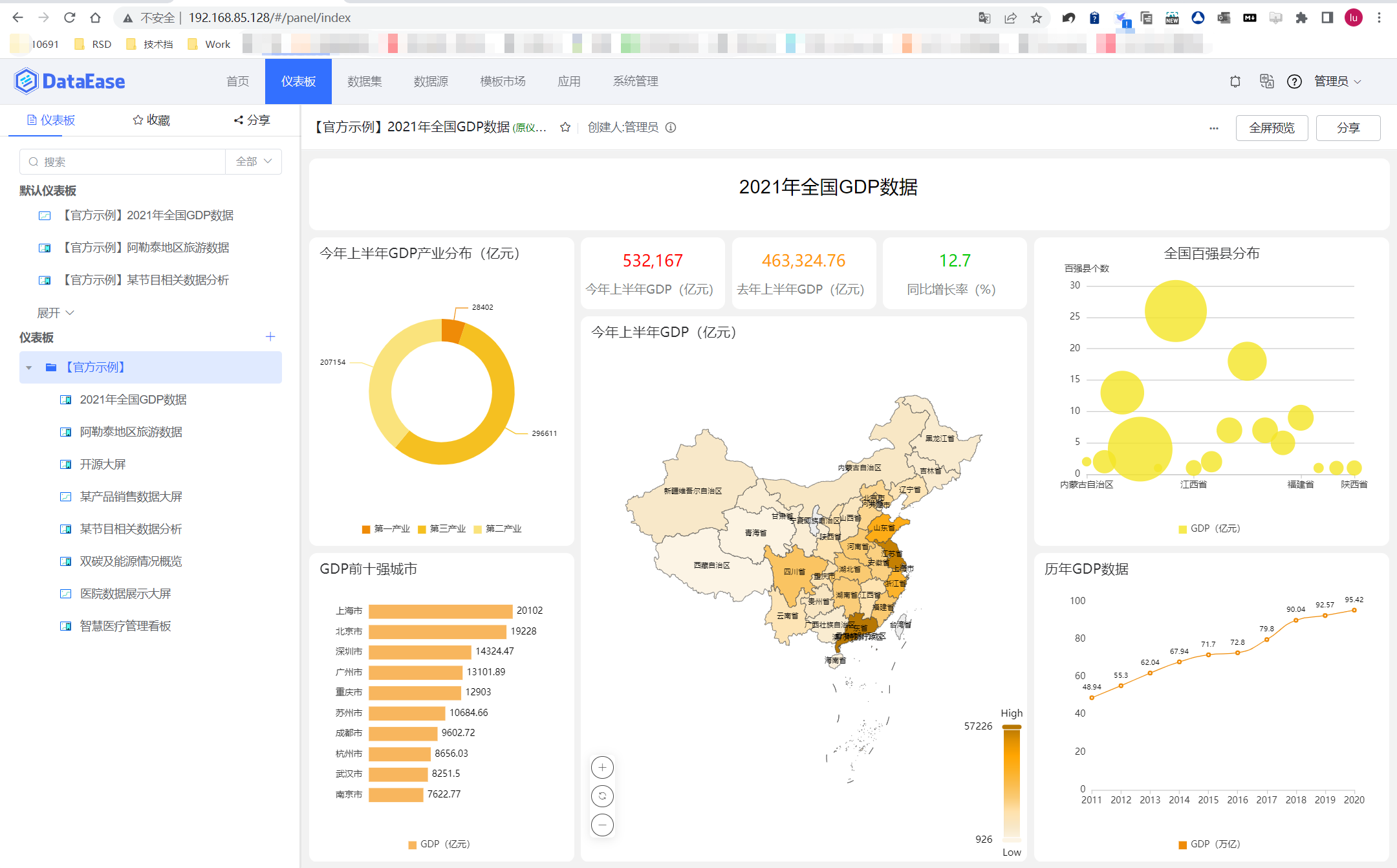The height and width of the screenshot is (868, 1397).
Task: Open the RSD bookmark folder
Action: (93, 44)
